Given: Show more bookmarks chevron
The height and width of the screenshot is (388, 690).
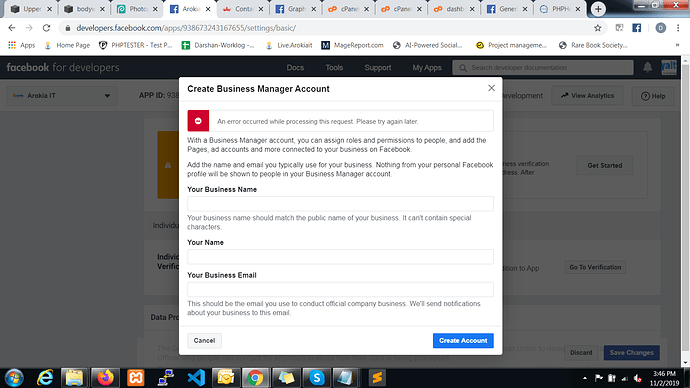Looking at the screenshot, I should [677, 45].
